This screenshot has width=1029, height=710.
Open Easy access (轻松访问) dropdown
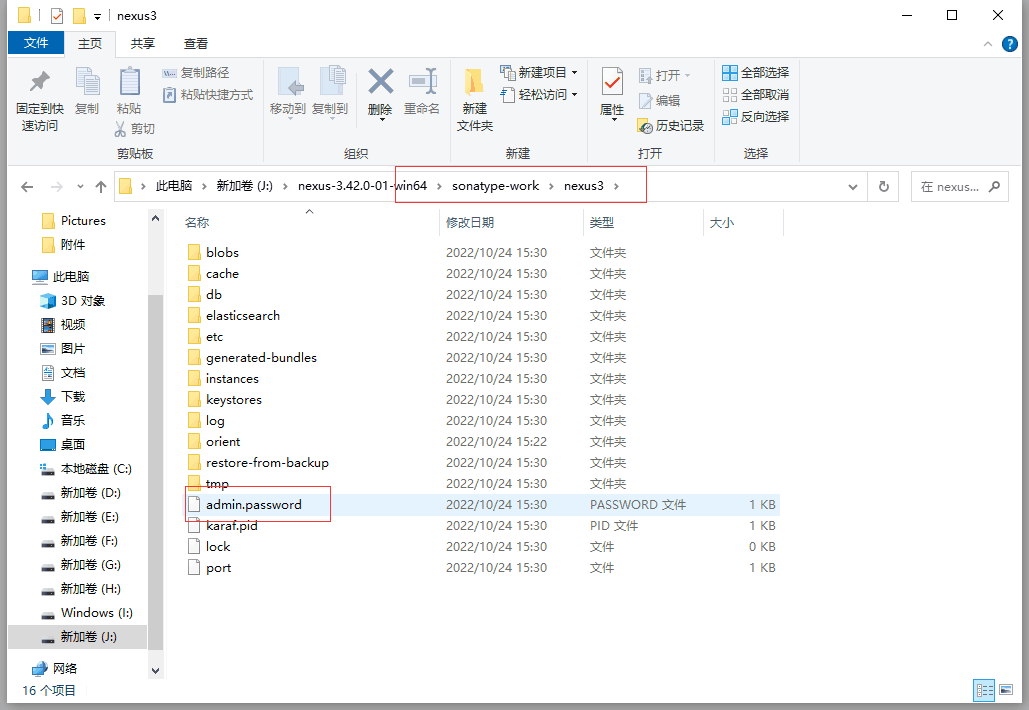pos(539,94)
